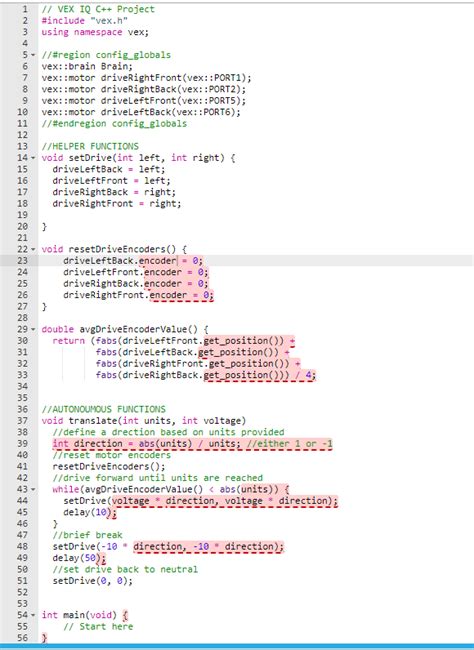The width and height of the screenshot is (474, 650).
Task: Click the "// VEX IQ C++ Project" comment
Action: point(98,9)
